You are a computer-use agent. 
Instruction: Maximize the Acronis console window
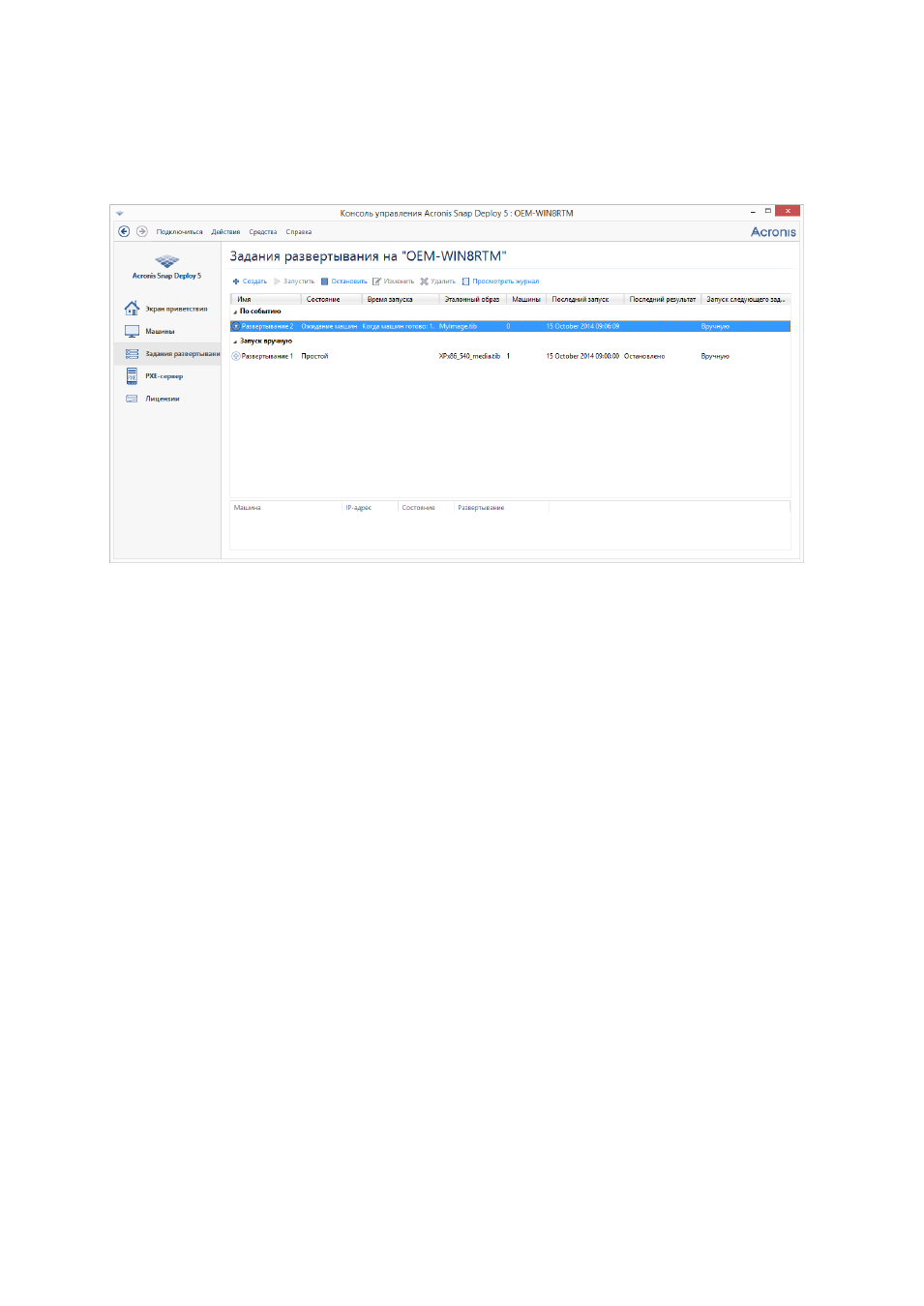click(x=768, y=211)
